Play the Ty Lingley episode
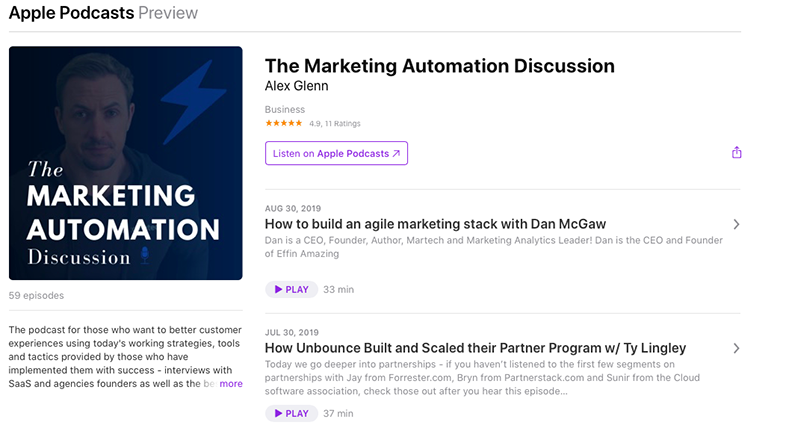This screenshot has width=786, height=431. click(x=291, y=413)
